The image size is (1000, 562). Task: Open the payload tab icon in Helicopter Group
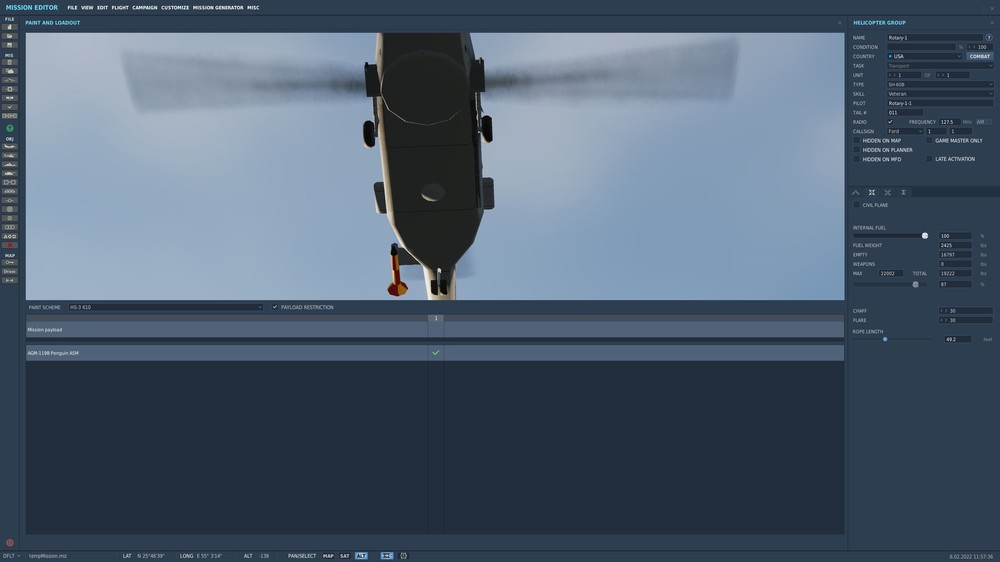[872, 192]
